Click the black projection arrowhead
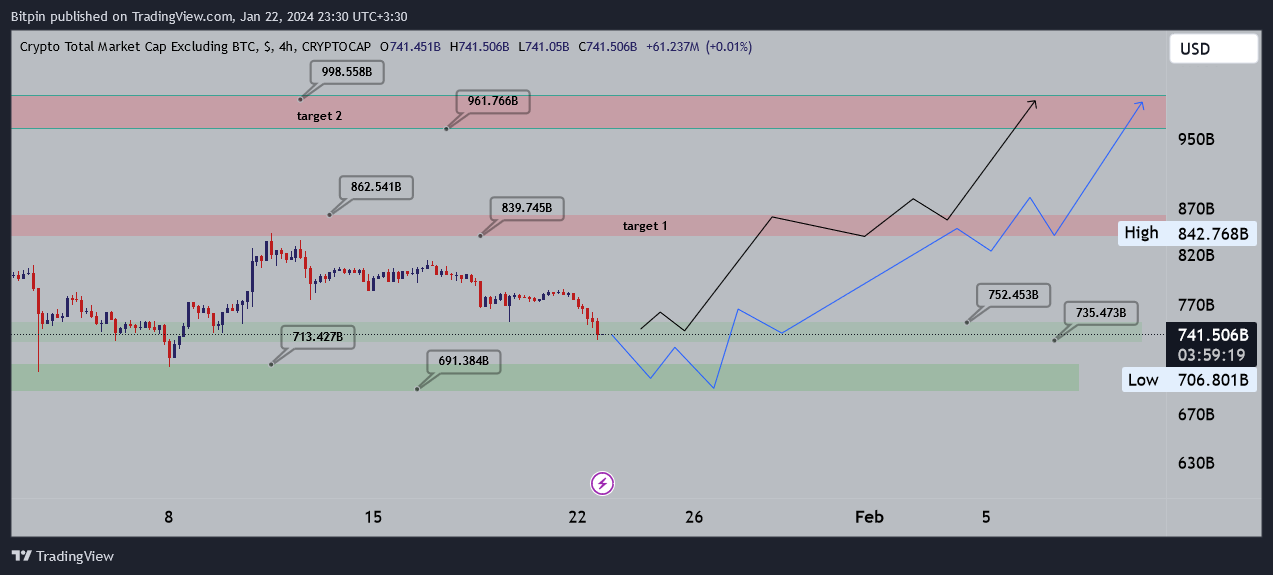 click(x=1034, y=102)
